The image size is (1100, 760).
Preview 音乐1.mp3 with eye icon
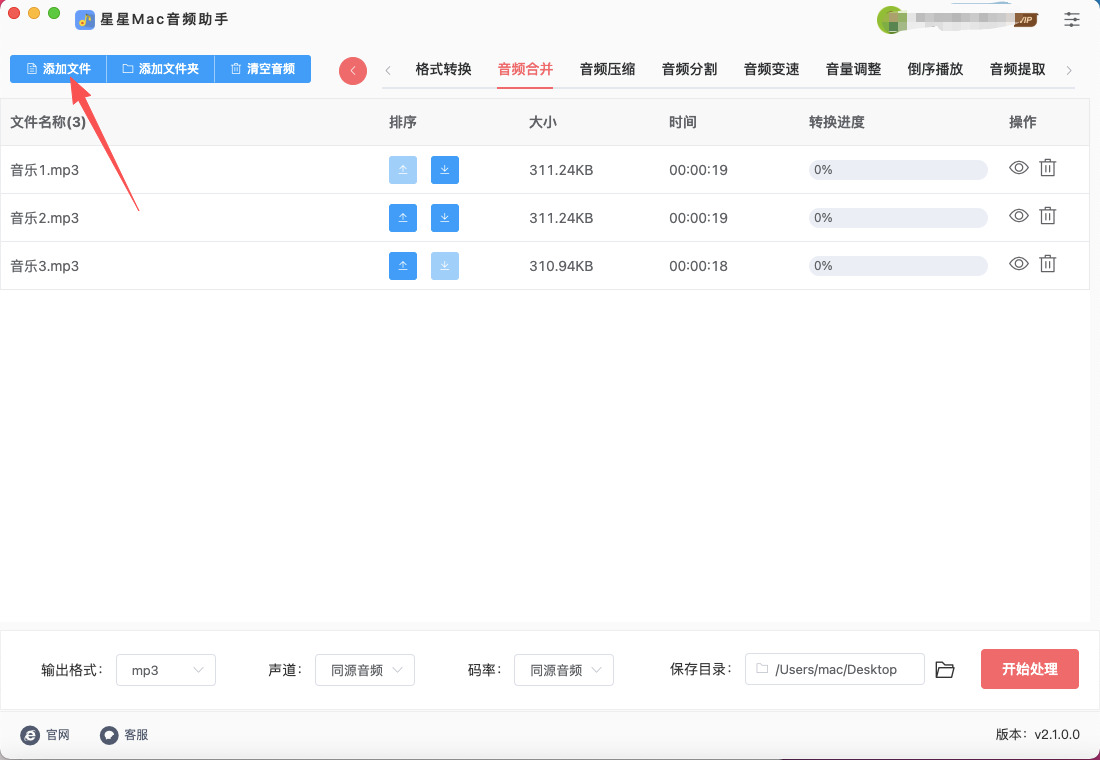1018,168
